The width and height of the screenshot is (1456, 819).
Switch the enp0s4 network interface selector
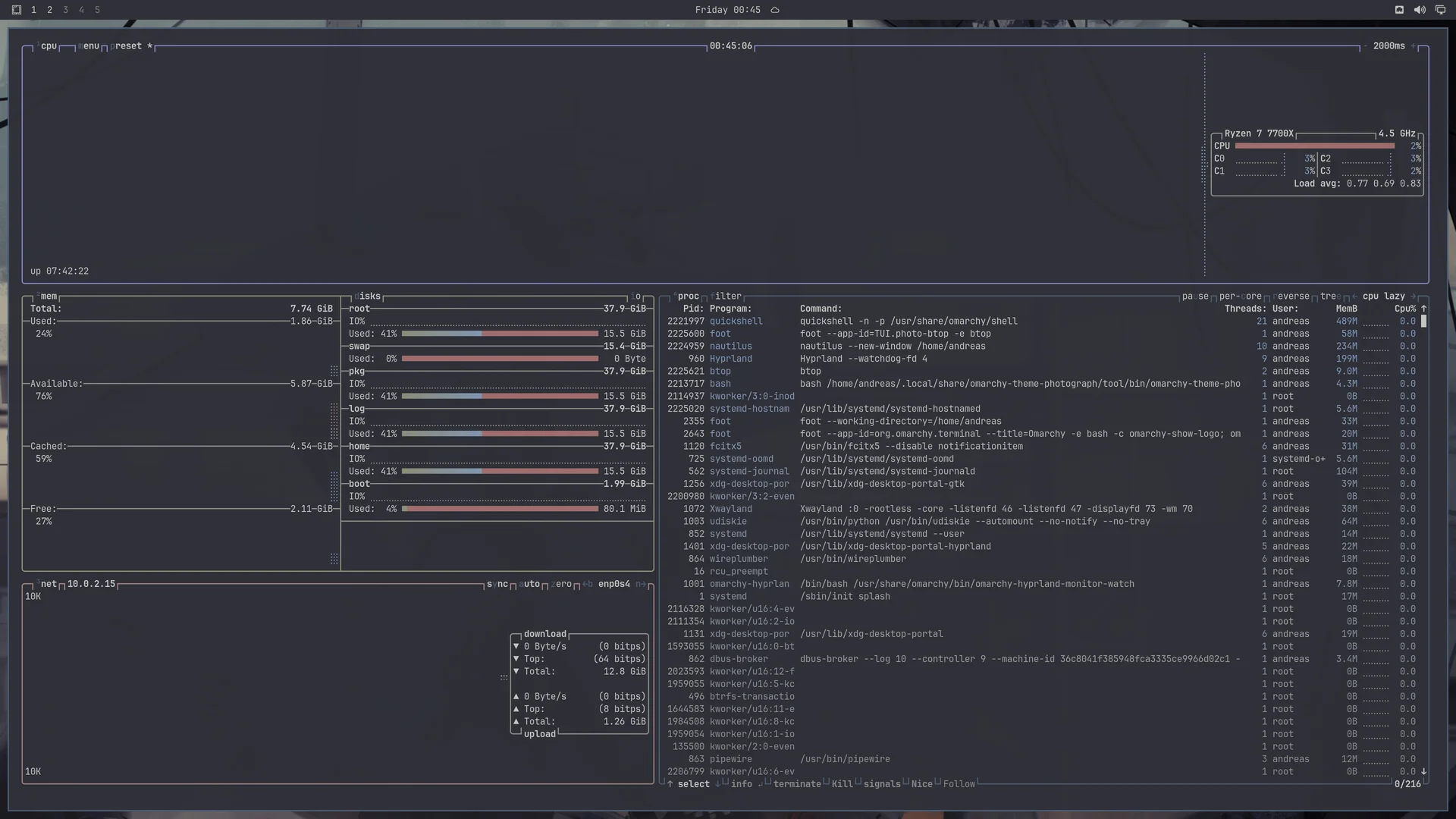point(613,584)
